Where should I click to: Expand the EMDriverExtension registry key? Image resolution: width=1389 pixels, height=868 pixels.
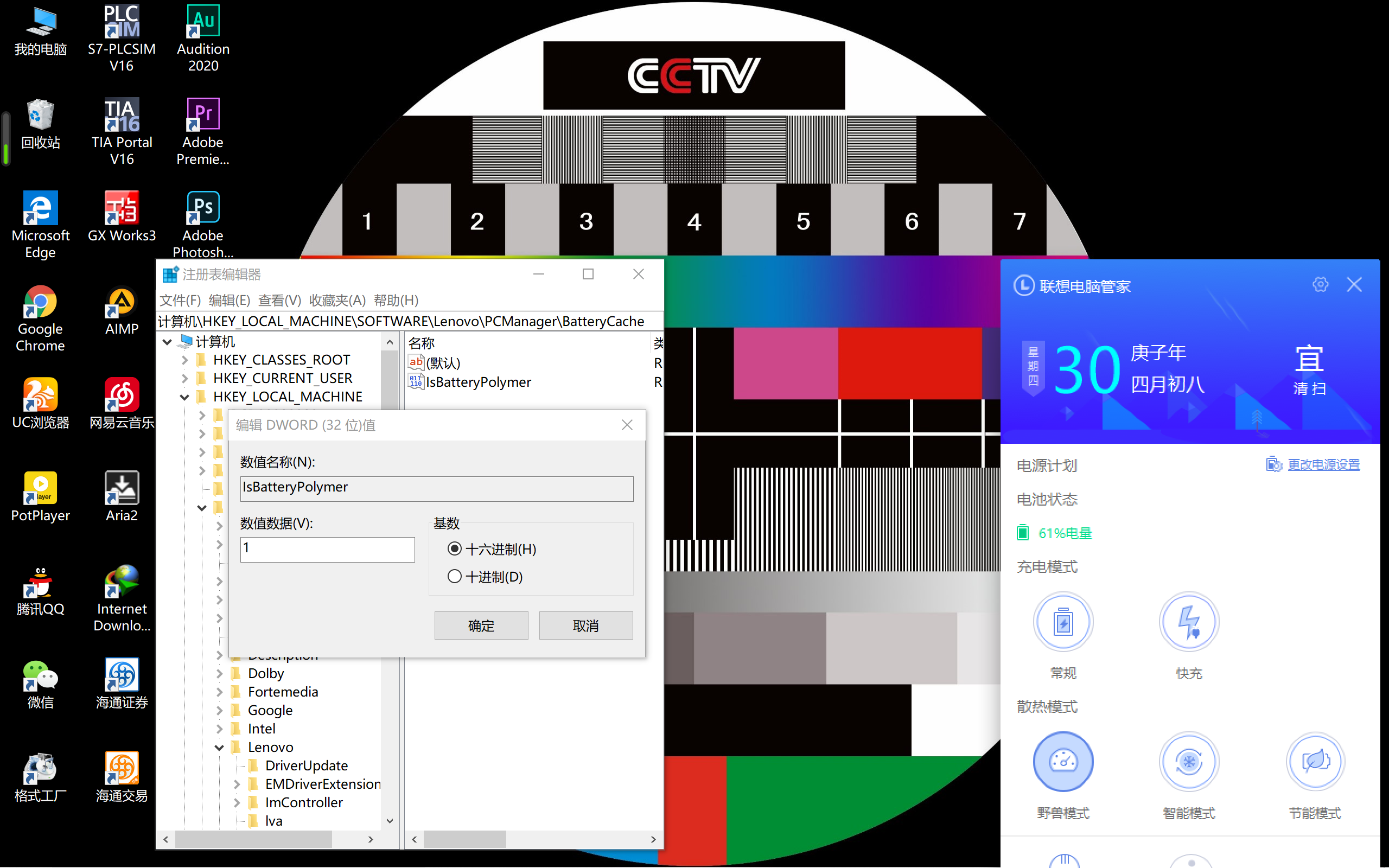(237, 784)
